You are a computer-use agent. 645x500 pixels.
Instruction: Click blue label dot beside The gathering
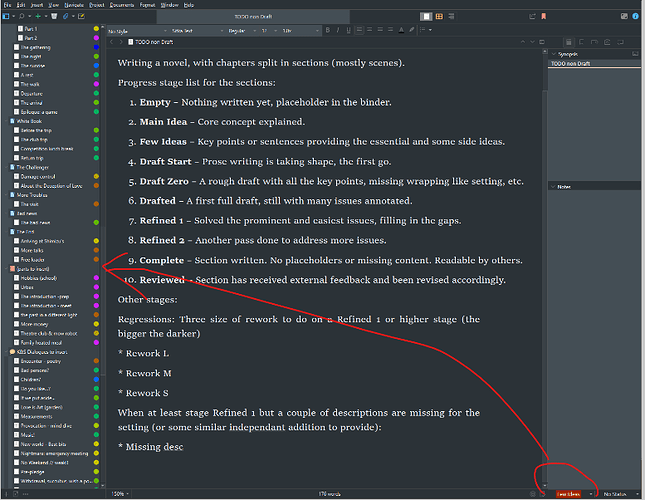96,47
